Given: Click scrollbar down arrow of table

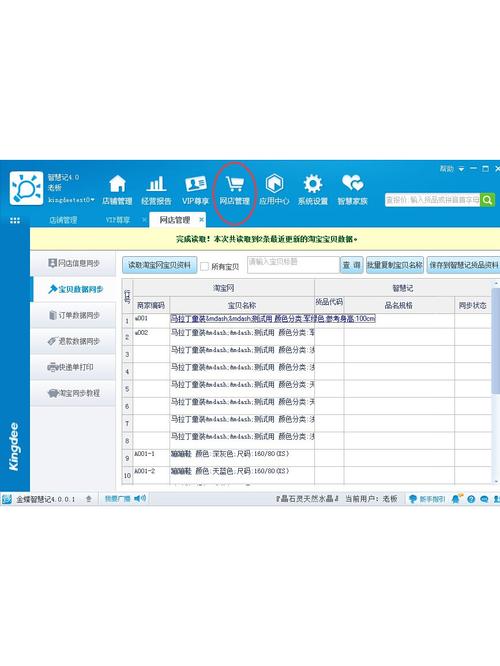Looking at the screenshot, I should pyautogui.click(x=496, y=481).
